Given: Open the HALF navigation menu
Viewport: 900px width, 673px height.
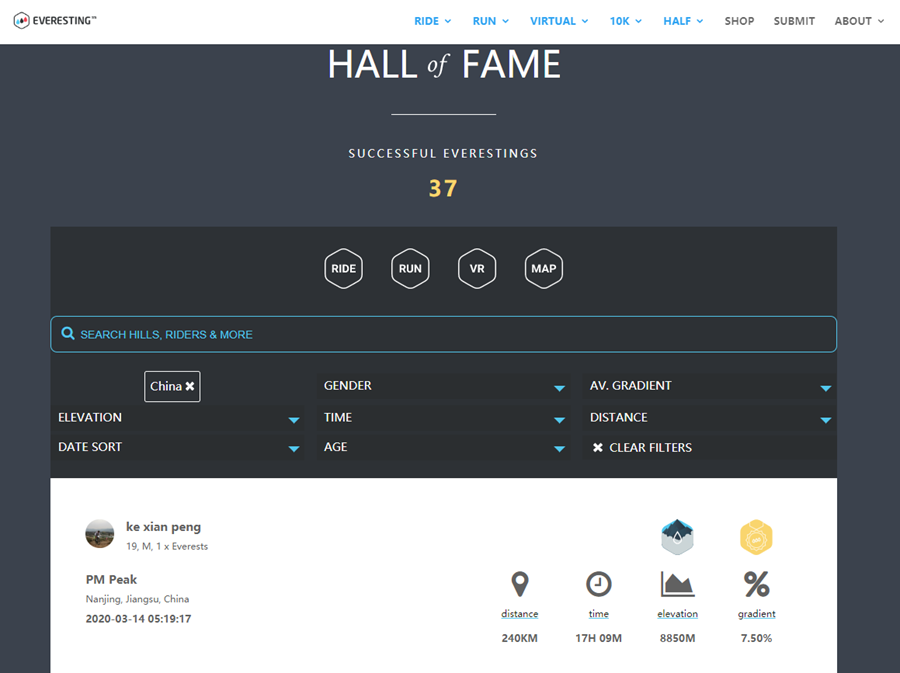Looking at the screenshot, I should pos(683,21).
